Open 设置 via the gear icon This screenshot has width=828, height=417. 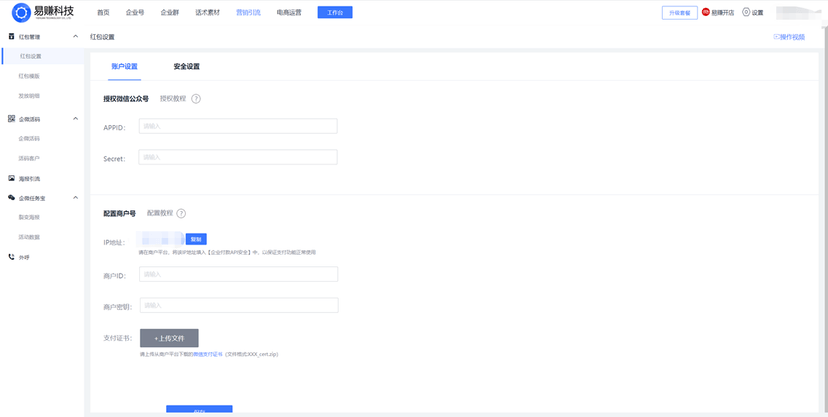pos(746,13)
